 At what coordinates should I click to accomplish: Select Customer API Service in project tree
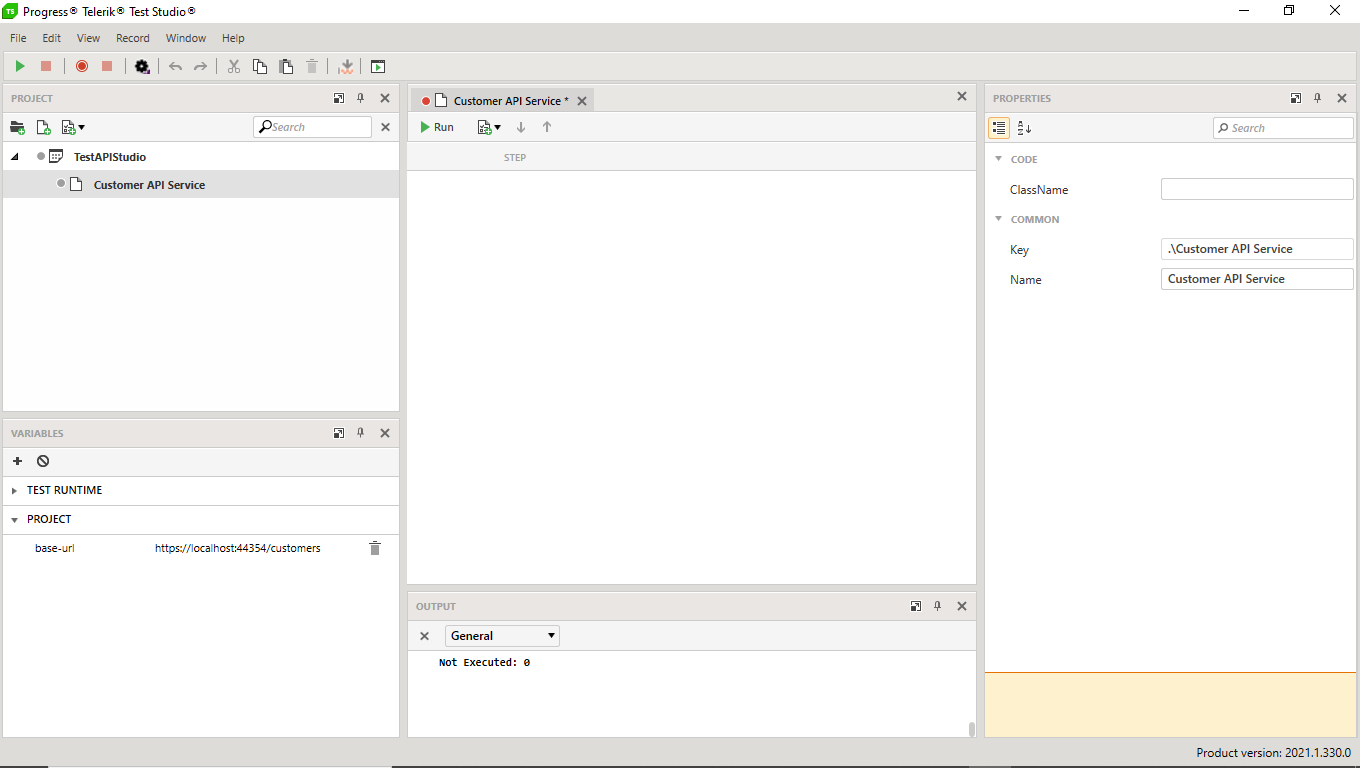[x=149, y=185]
